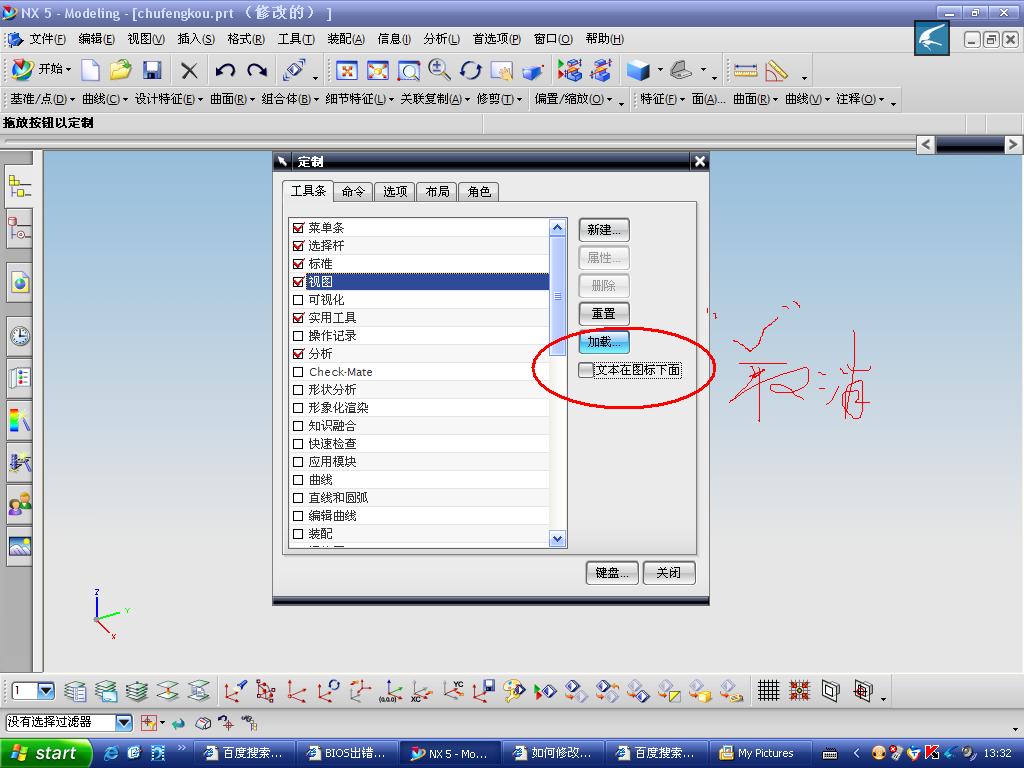Open the 插入 menu

pos(196,39)
